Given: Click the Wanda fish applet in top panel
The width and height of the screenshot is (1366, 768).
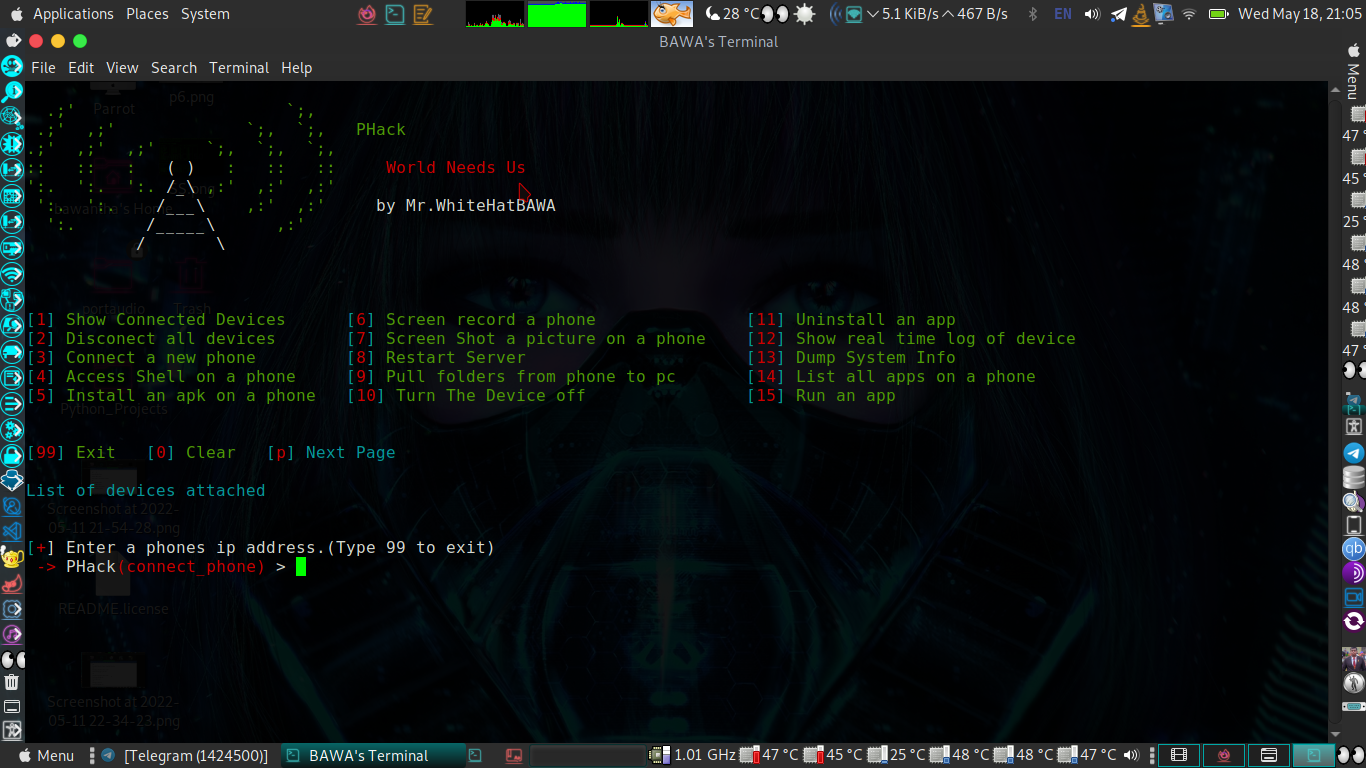Looking at the screenshot, I should pyautogui.click(x=670, y=14).
